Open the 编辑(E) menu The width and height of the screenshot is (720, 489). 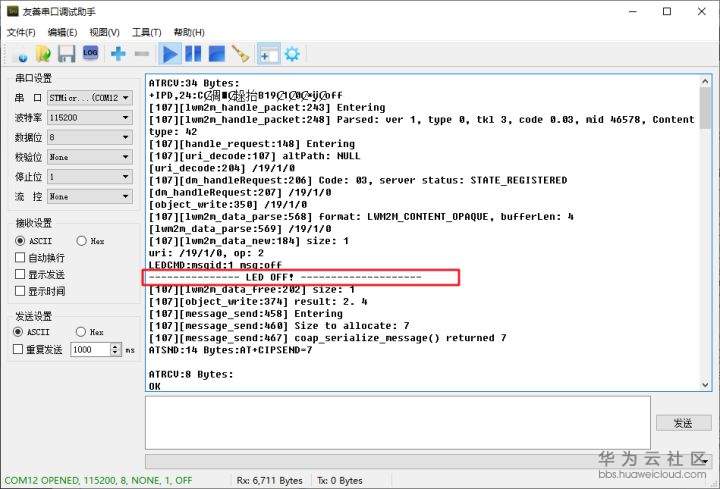point(62,32)
